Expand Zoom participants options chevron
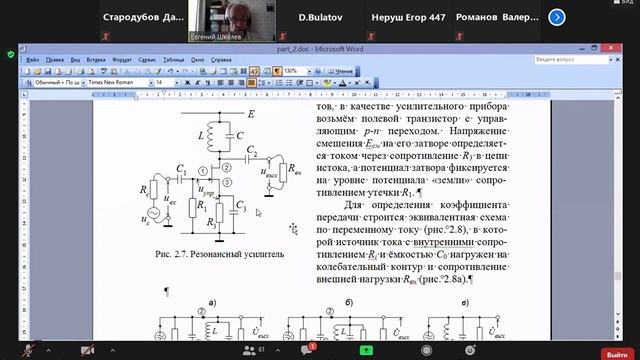640x360 pixels. (x=278, y=350)
